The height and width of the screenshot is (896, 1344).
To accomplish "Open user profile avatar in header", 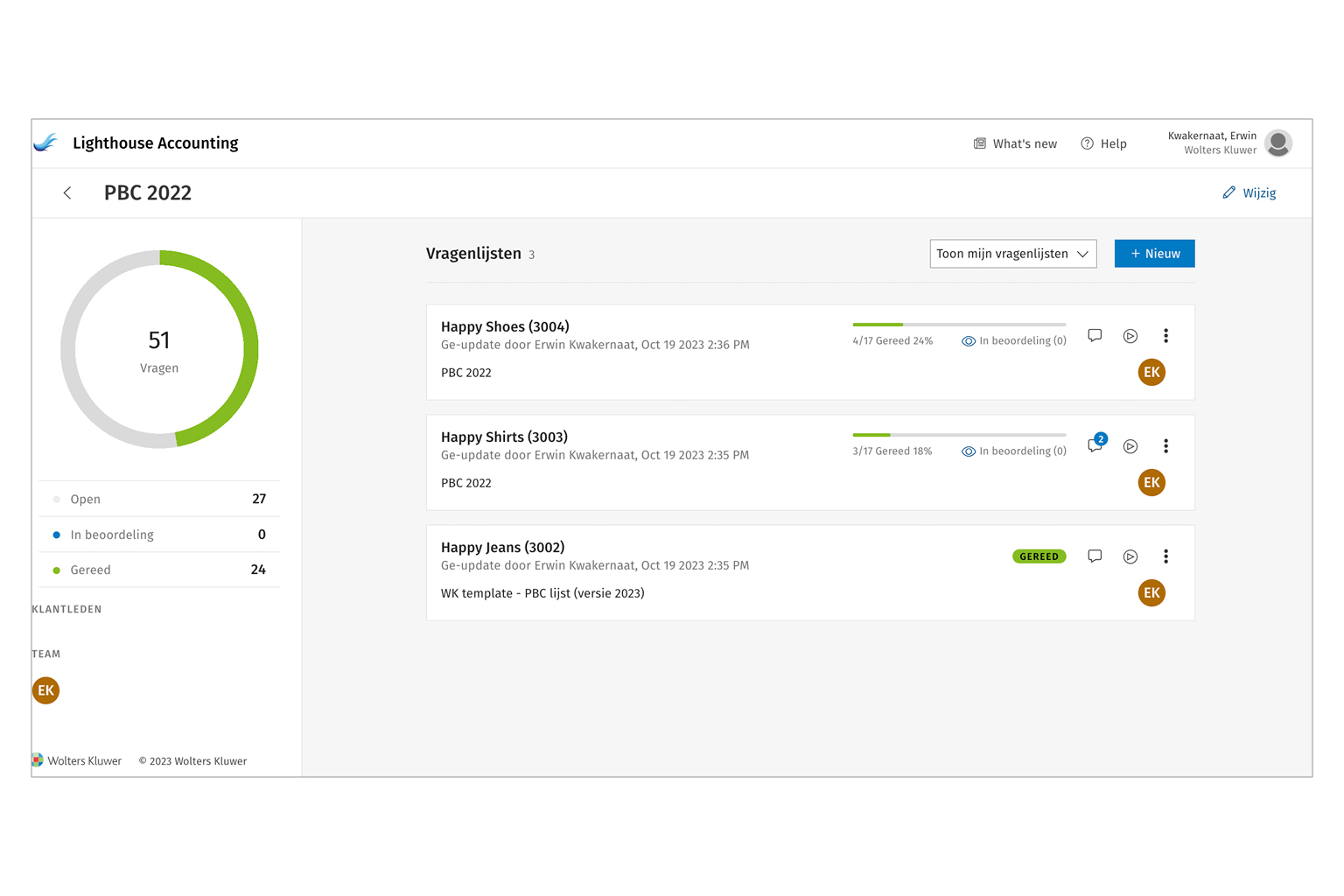I will click(1278, 143).
